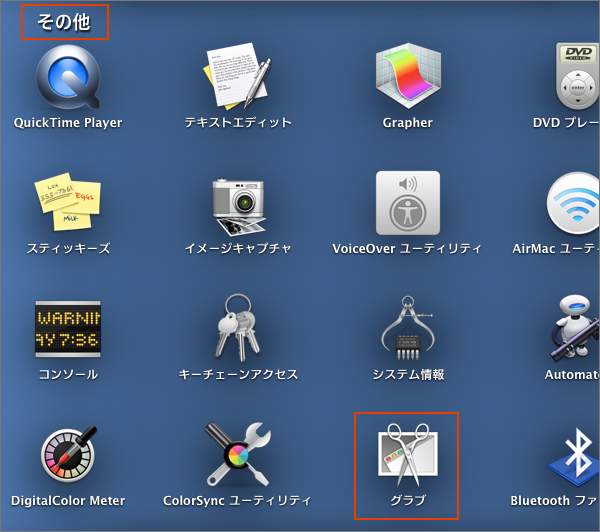Click the その他 folder title
The height and width of the screenshot is (532, 600).
[x=64, y=22]
